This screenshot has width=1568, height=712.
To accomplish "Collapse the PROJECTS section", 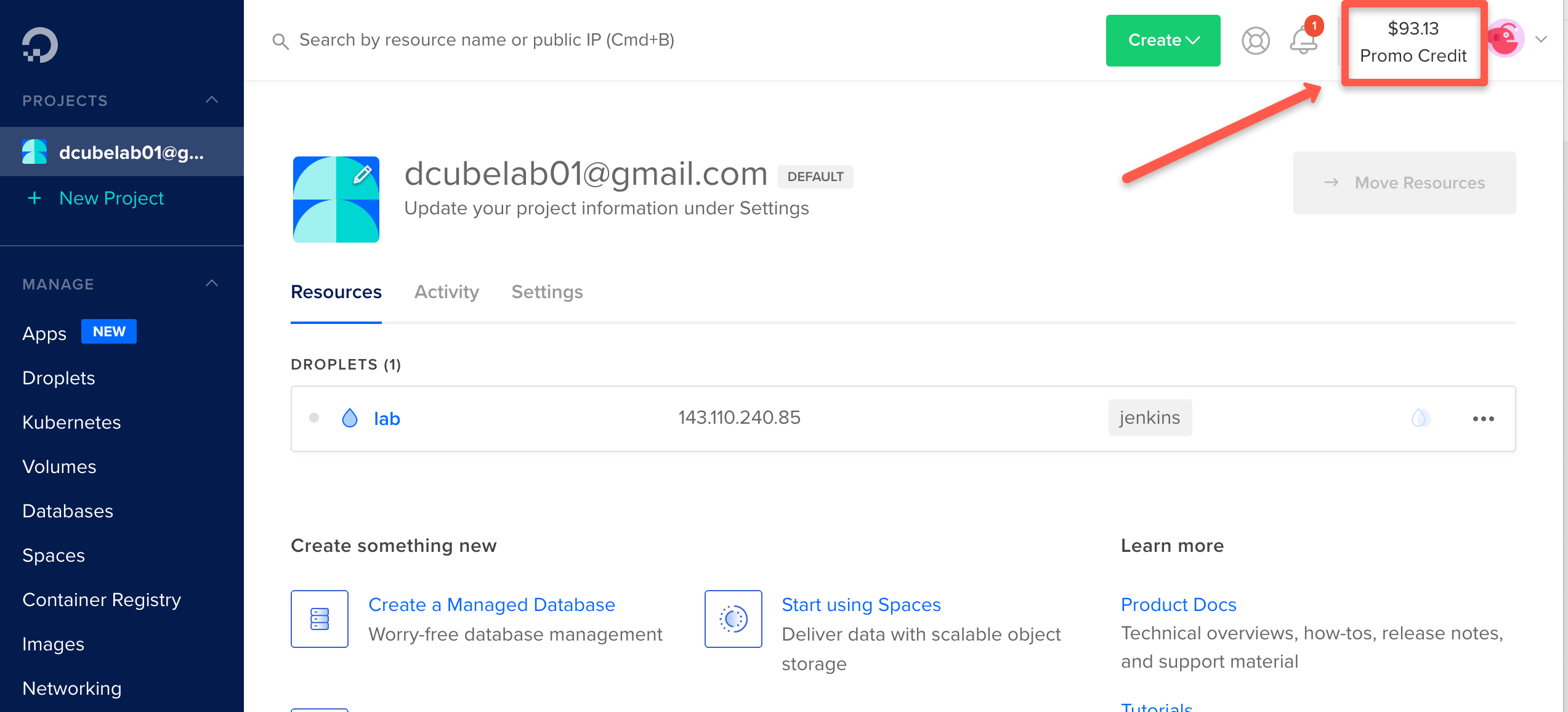I will tap(212, 100).
